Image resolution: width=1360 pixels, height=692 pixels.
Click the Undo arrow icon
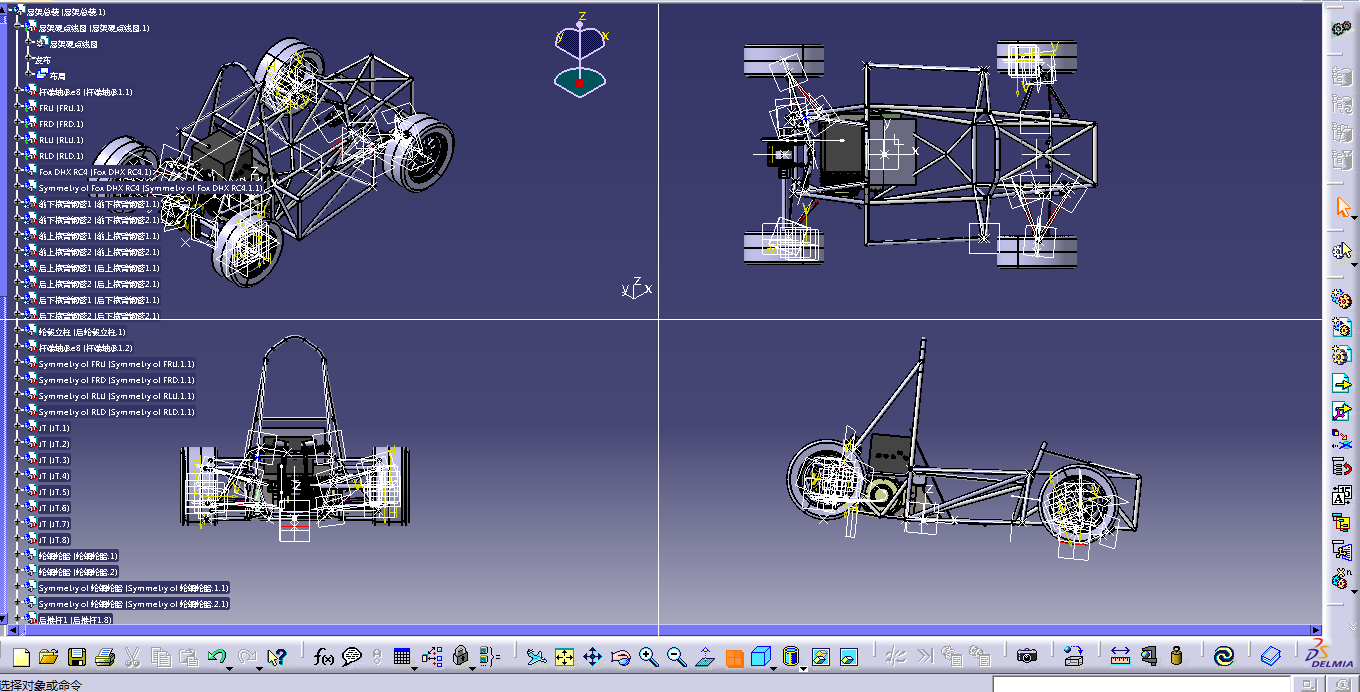tap(217, 655)
